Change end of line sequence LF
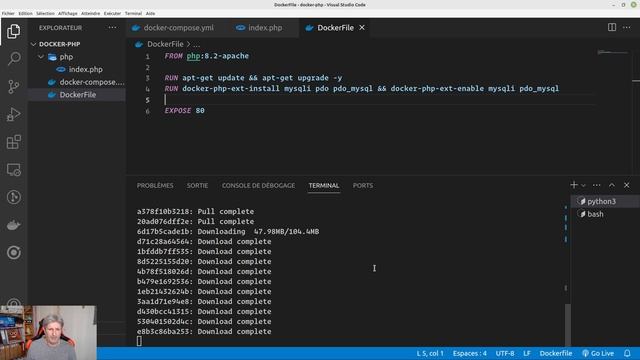 coord(527,353)
